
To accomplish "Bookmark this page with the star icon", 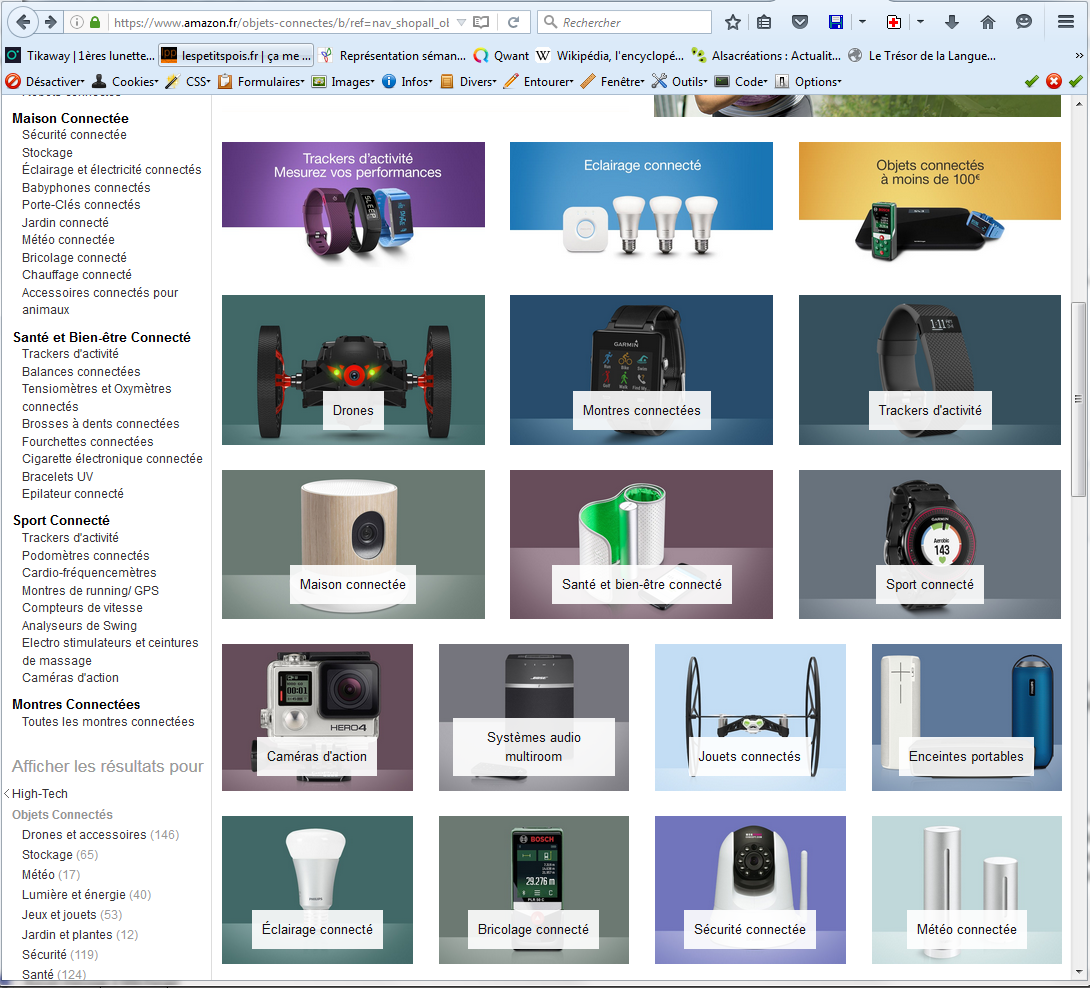I will 733,22.
